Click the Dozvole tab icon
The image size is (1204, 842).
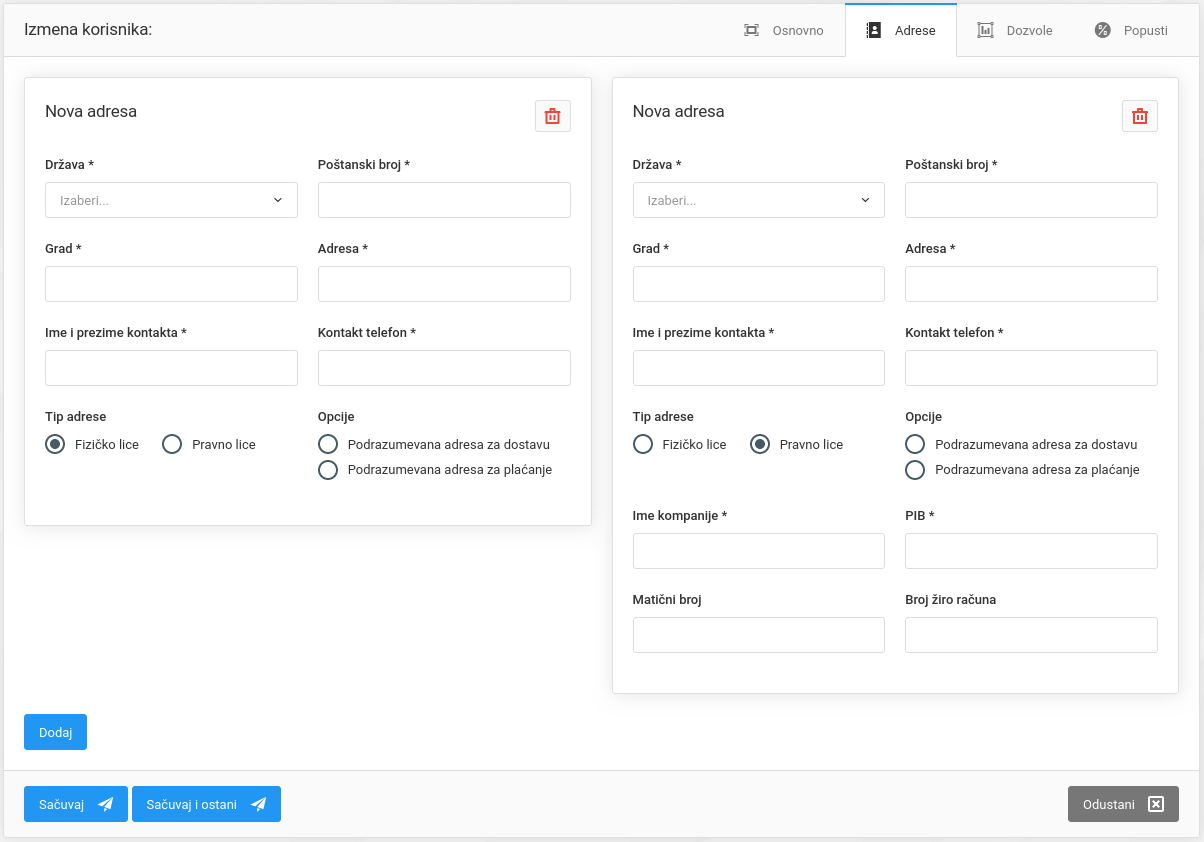985,30
